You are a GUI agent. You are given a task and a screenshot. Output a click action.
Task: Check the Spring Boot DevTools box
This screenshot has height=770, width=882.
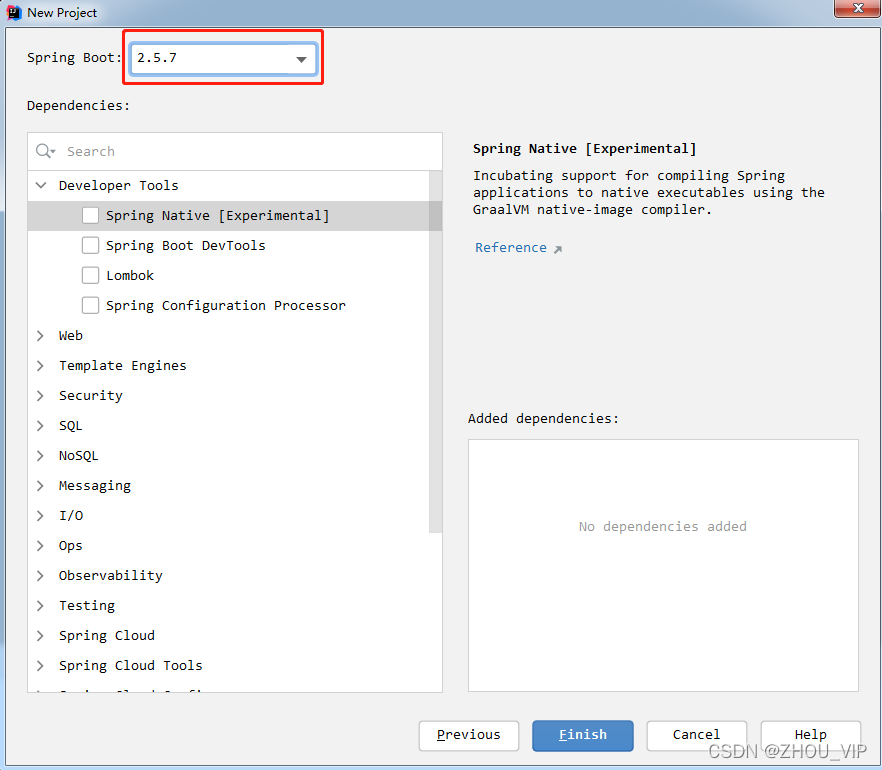pyautogui.click(x=90, y=245)
